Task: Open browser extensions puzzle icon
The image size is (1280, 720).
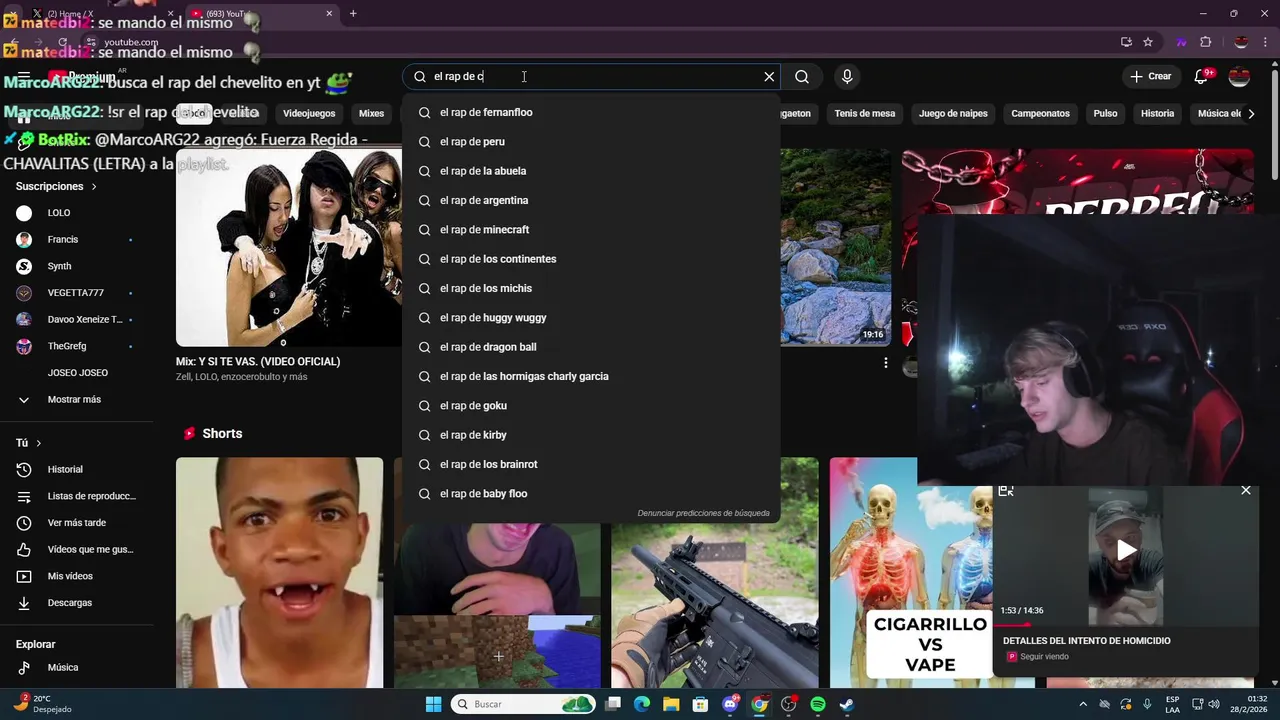Action: [1205, 42]
